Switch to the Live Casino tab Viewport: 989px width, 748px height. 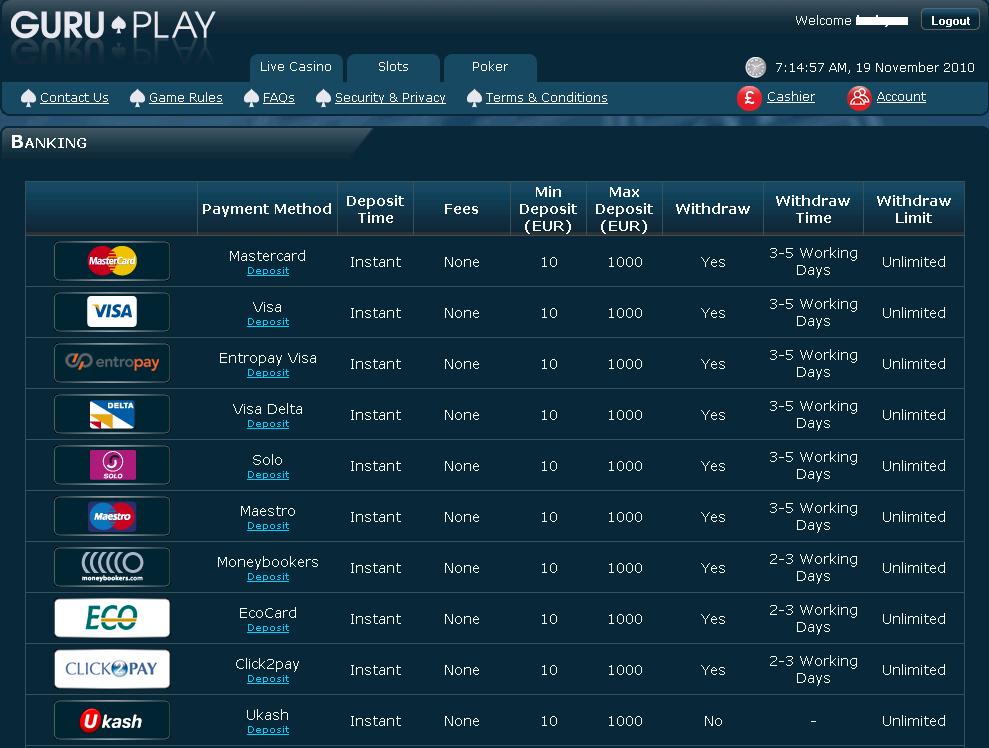(x=295, y=67)
